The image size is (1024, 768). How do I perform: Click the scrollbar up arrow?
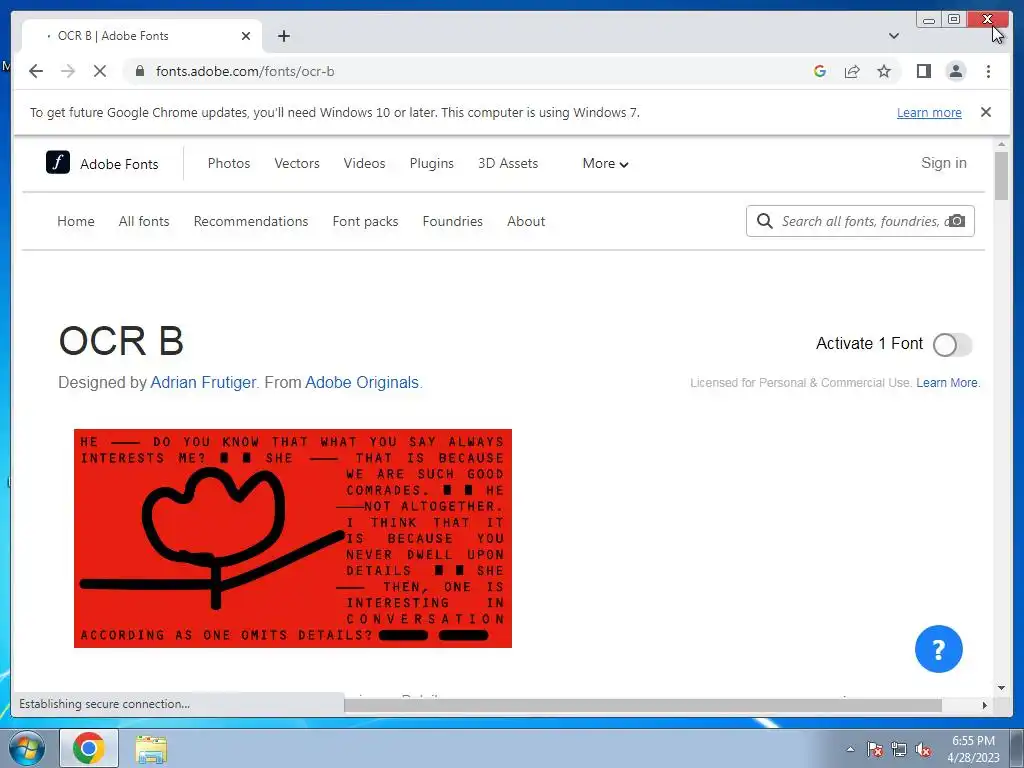click(1001, 144)
